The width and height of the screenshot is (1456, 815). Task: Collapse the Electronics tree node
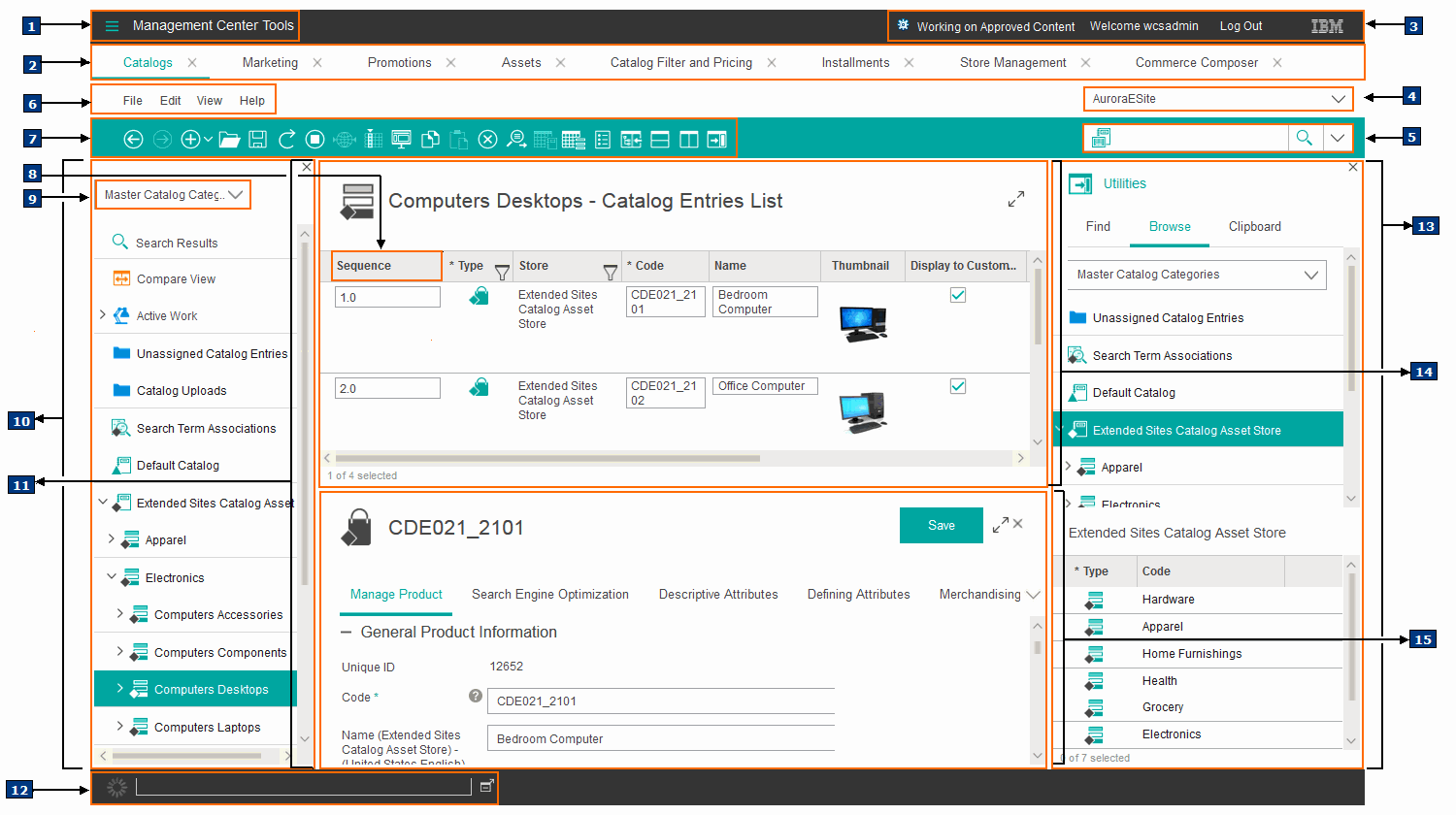click(112, 576)
